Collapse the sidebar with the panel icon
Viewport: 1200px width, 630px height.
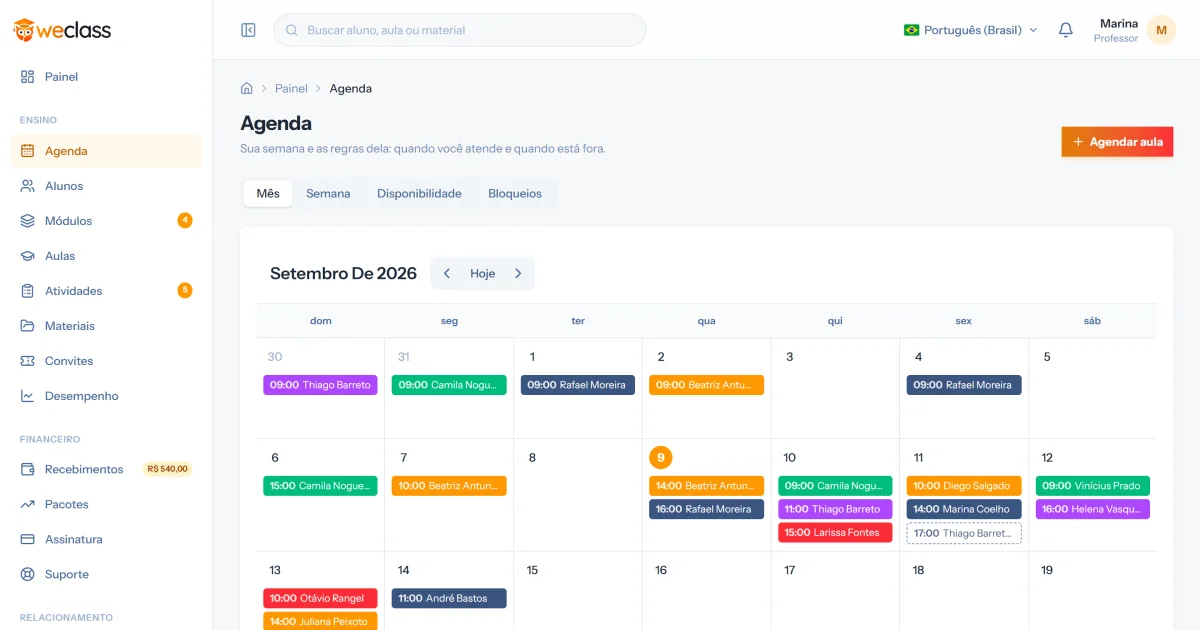[248, 30]
